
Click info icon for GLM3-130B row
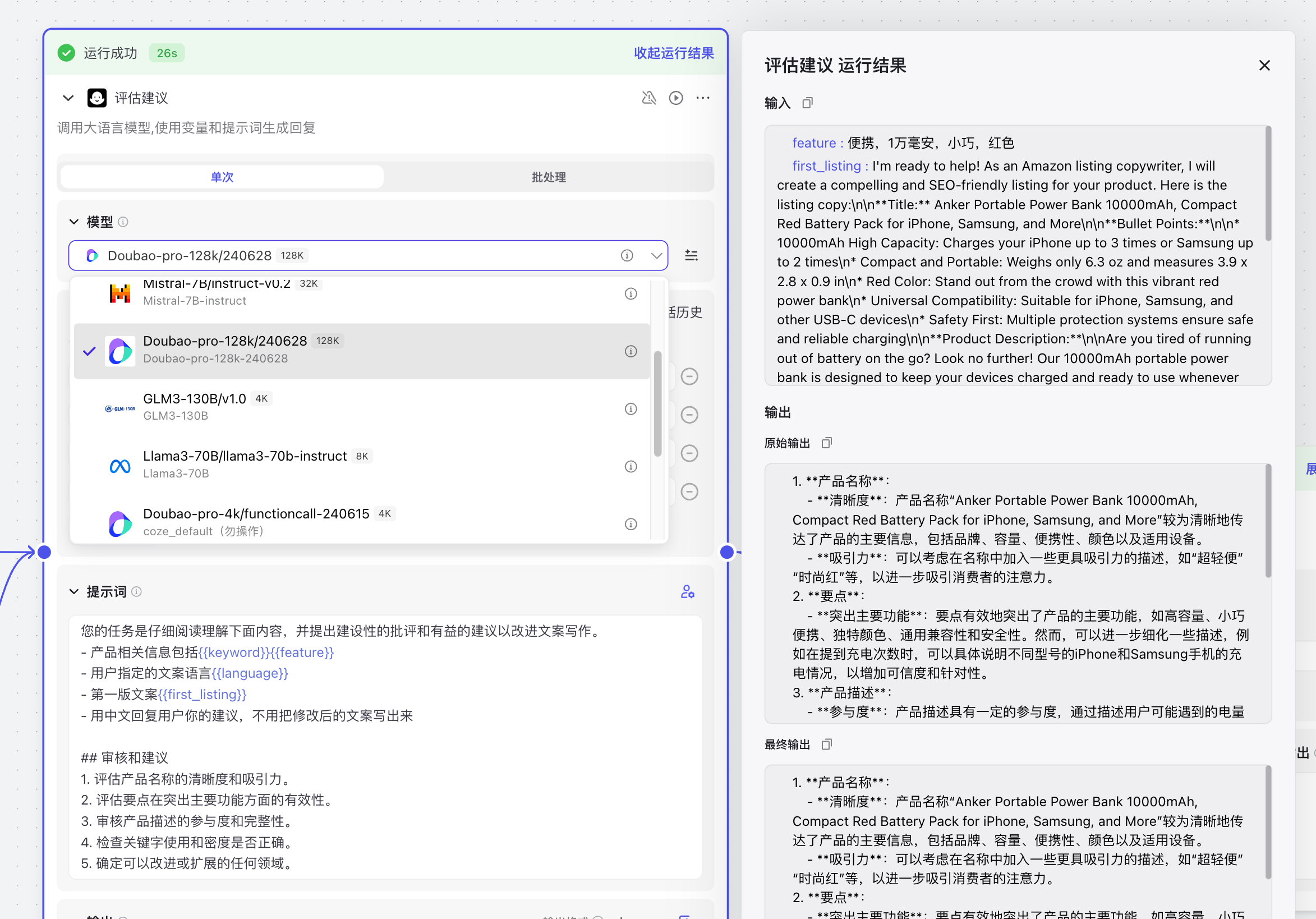pyautogui.click(x=631, y=409)
